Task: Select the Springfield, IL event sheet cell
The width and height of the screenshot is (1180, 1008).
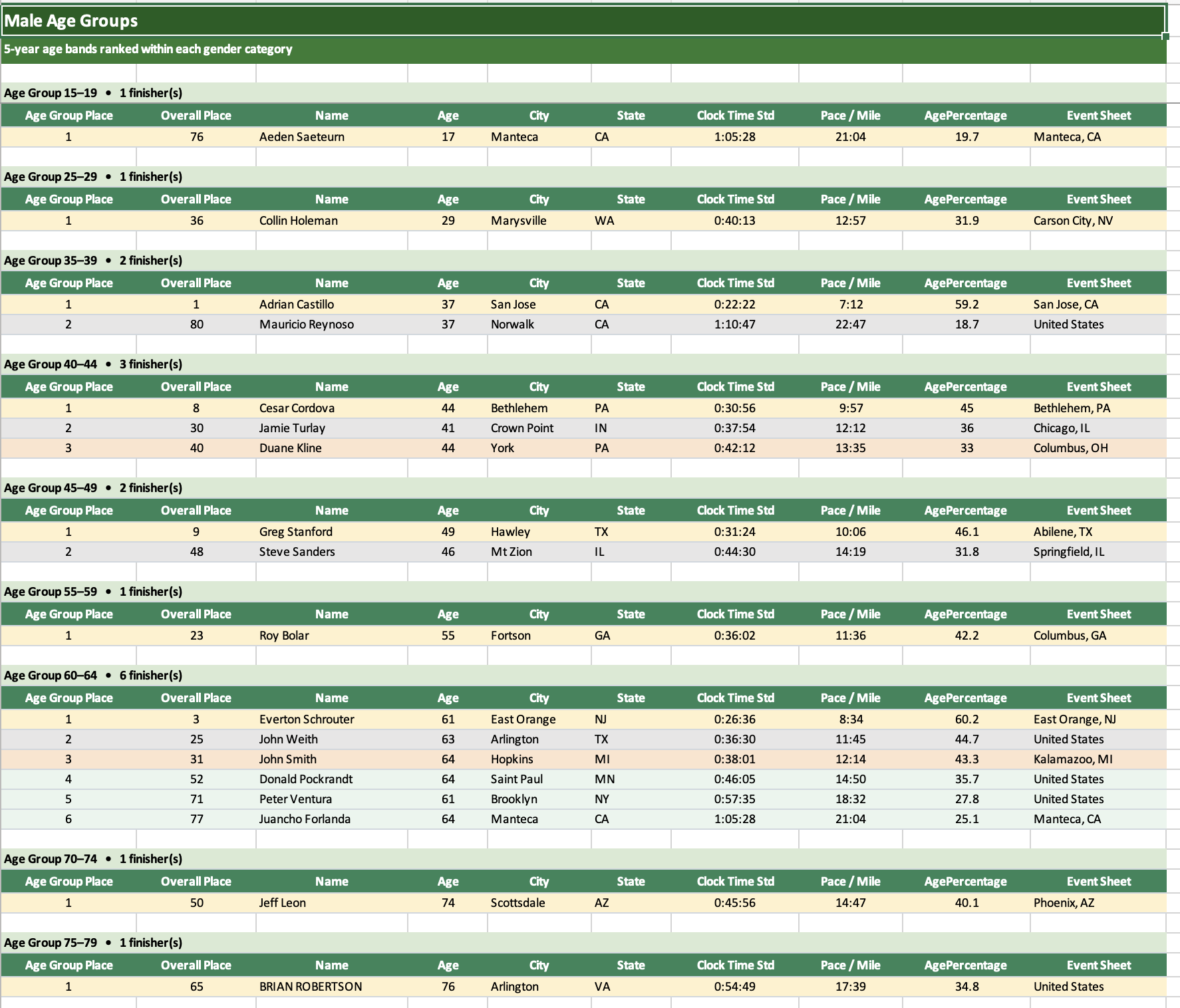Action: (1068, 552)
